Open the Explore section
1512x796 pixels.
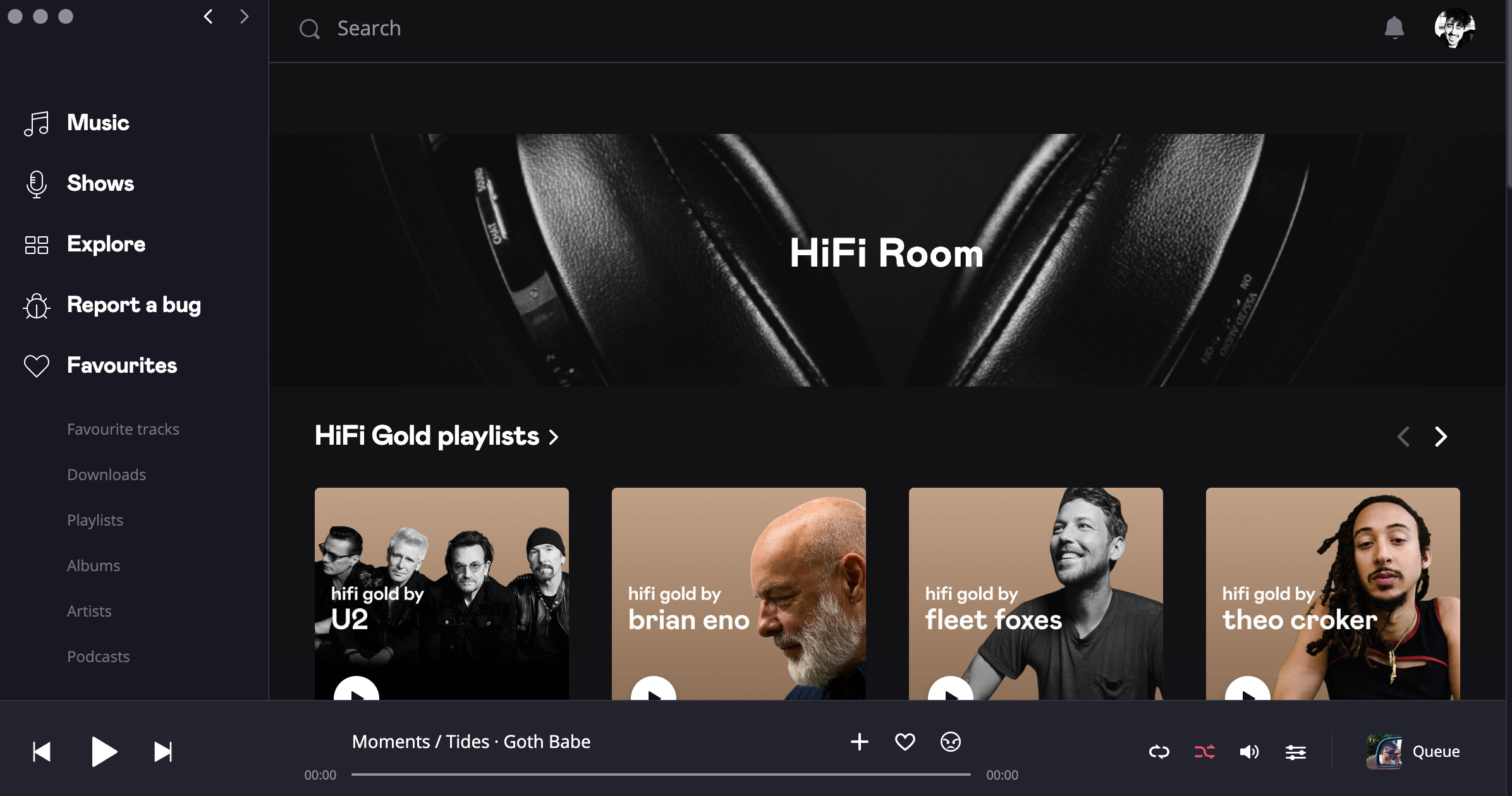click(106, 244)
